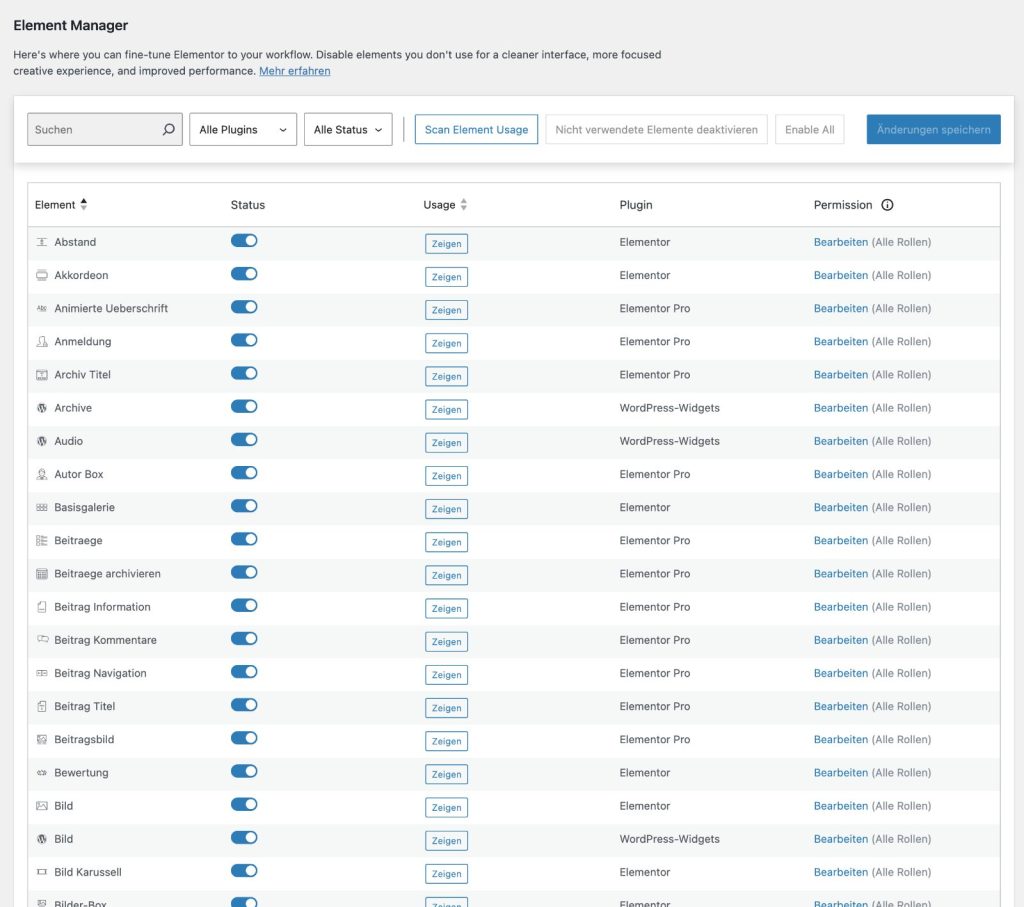Click the Plugin column header
Image resolution: width=1024 pixels, height=907 pixels.
click(x=635, y=205)
